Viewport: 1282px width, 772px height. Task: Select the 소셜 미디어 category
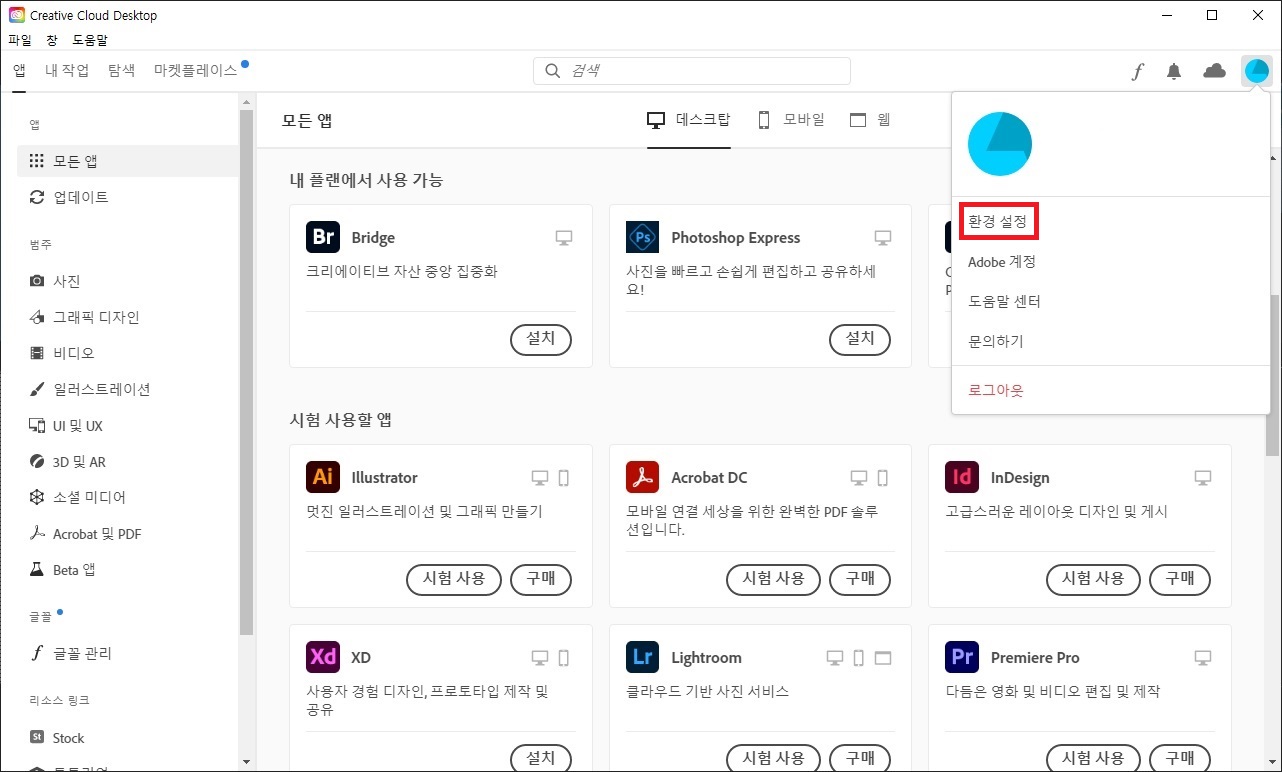tap(128, 497)
